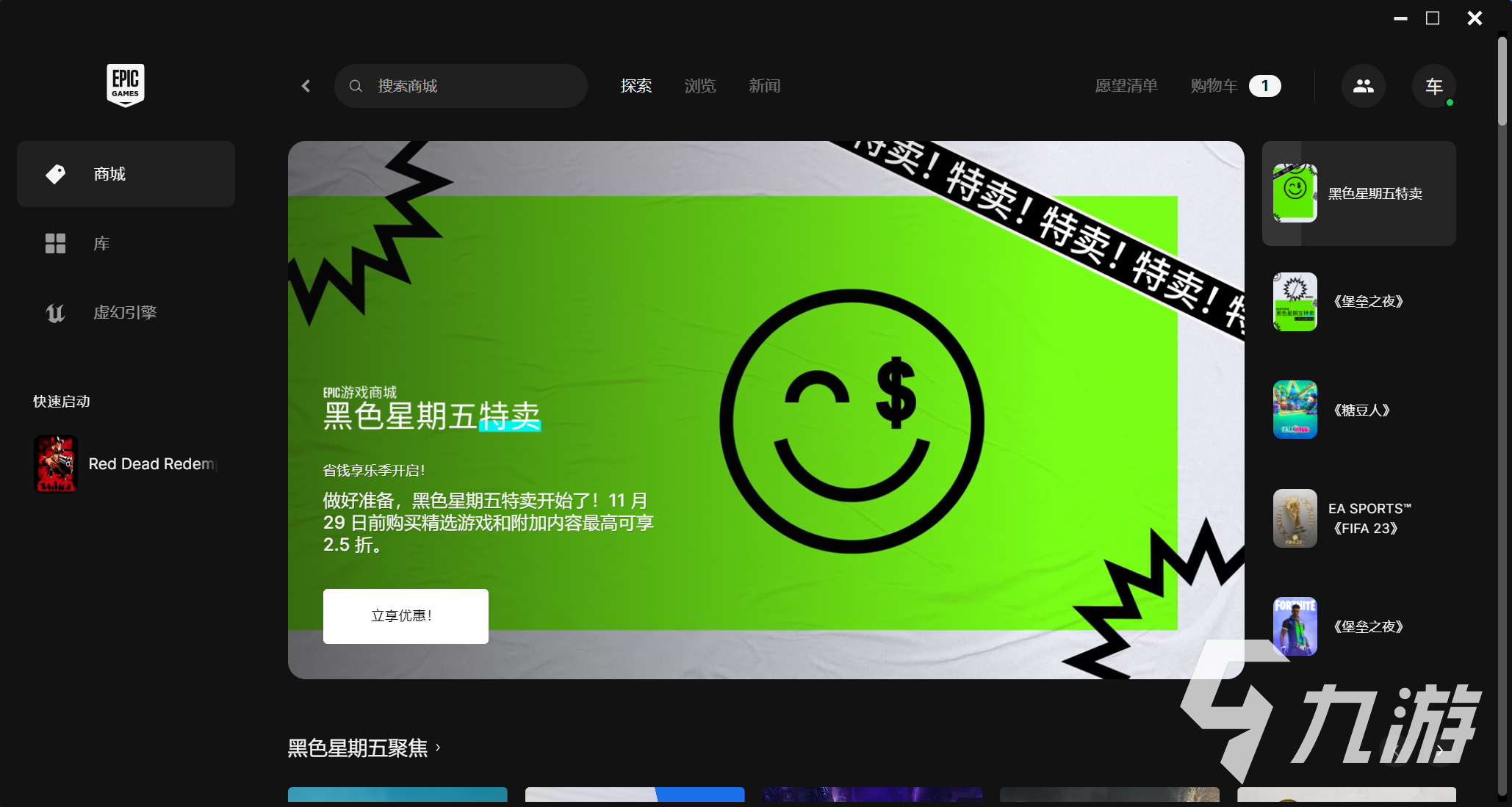Launch Red Dead Redemption quick-launch icon
Image resolution: width=1512 pixels, height=807 pixels.
coord(56,464)
